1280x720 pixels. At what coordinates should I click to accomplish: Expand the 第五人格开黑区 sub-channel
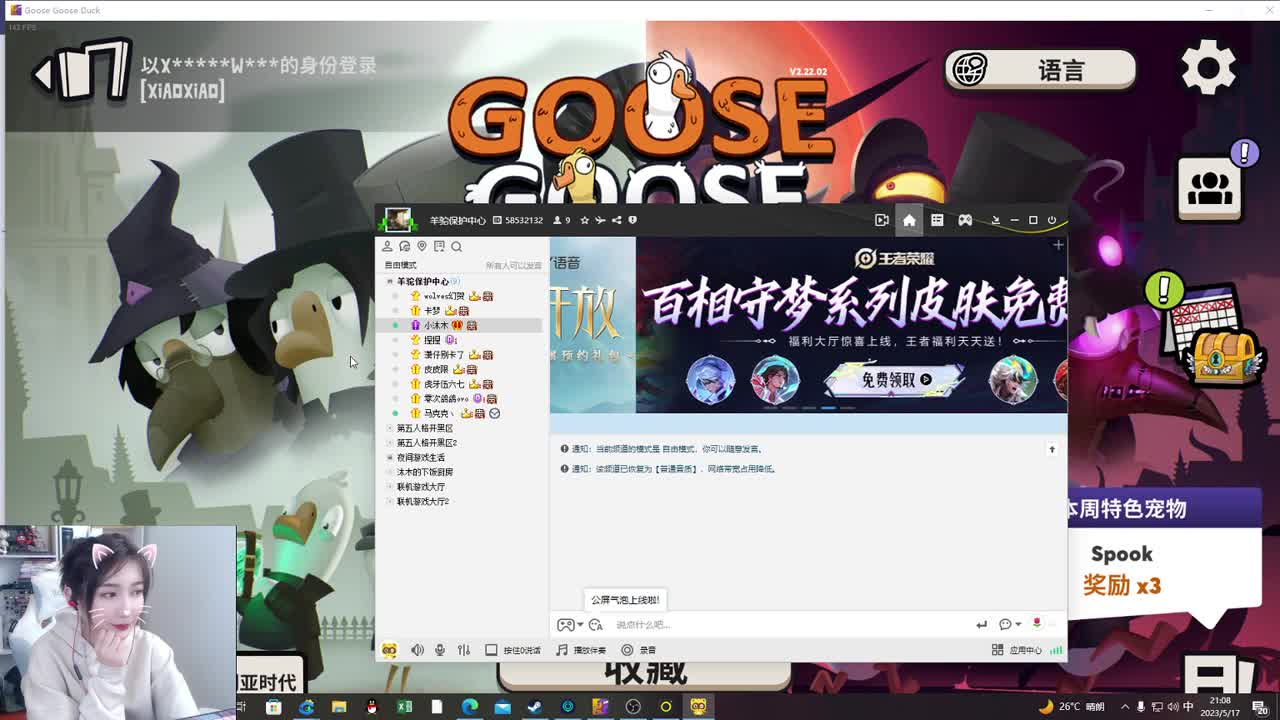[390, 428]
